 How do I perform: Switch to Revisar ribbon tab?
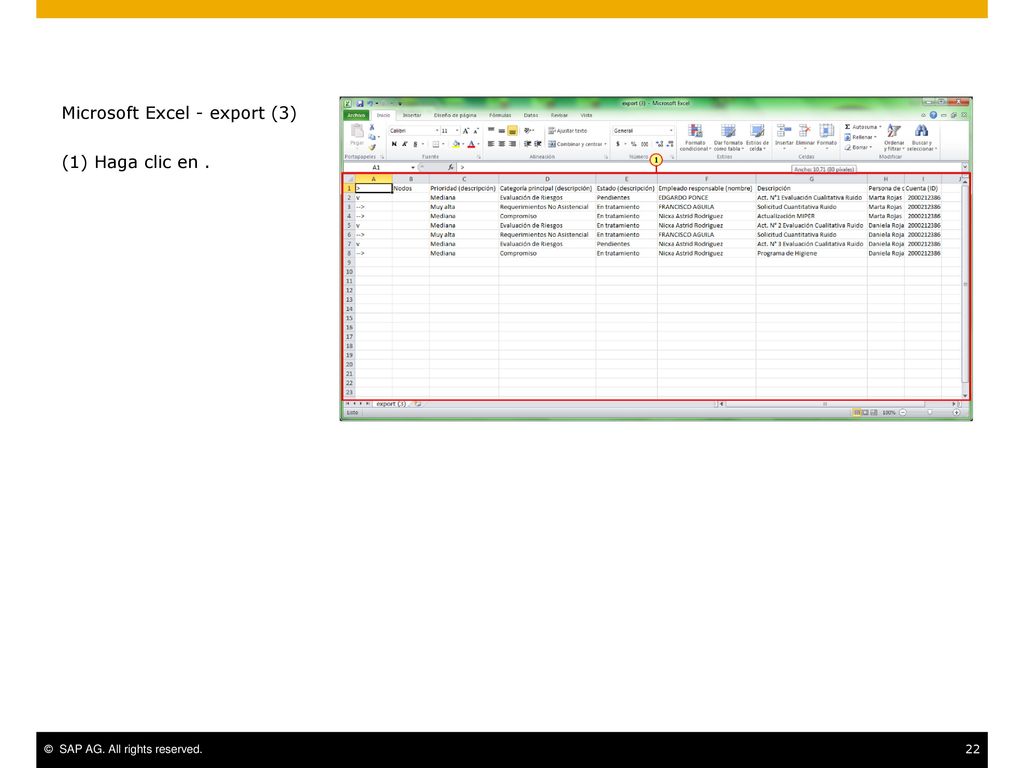559,115
